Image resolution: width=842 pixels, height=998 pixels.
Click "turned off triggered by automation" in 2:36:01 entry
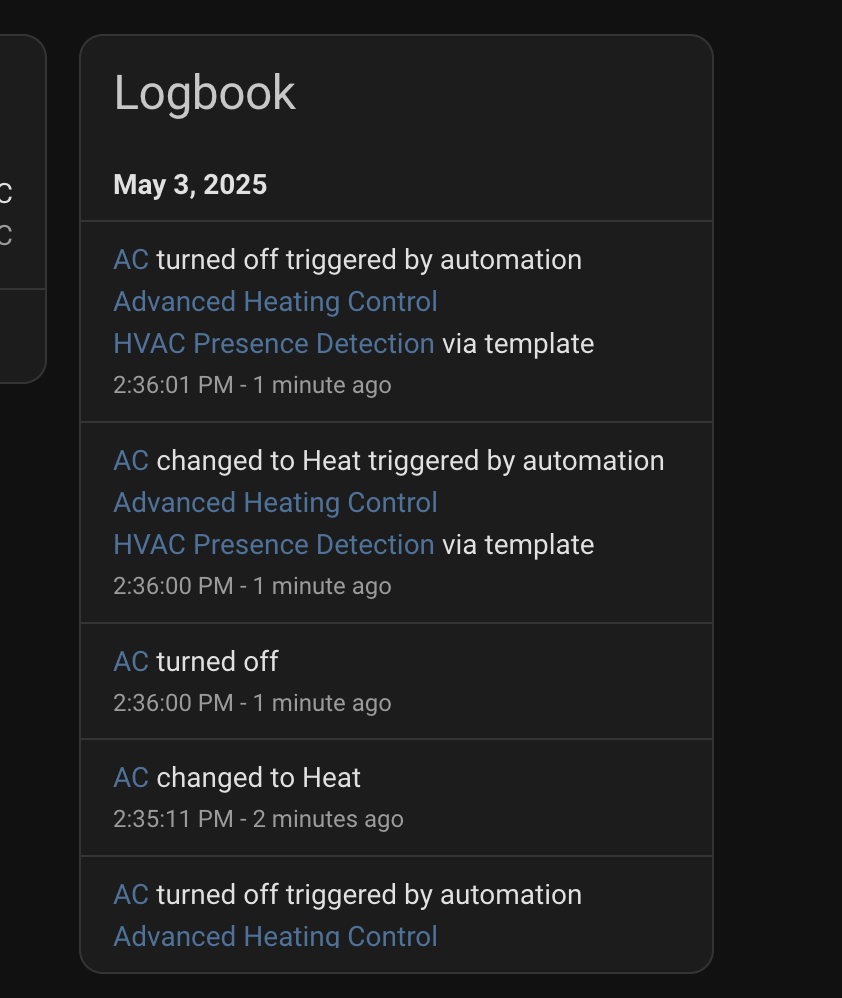369,260
